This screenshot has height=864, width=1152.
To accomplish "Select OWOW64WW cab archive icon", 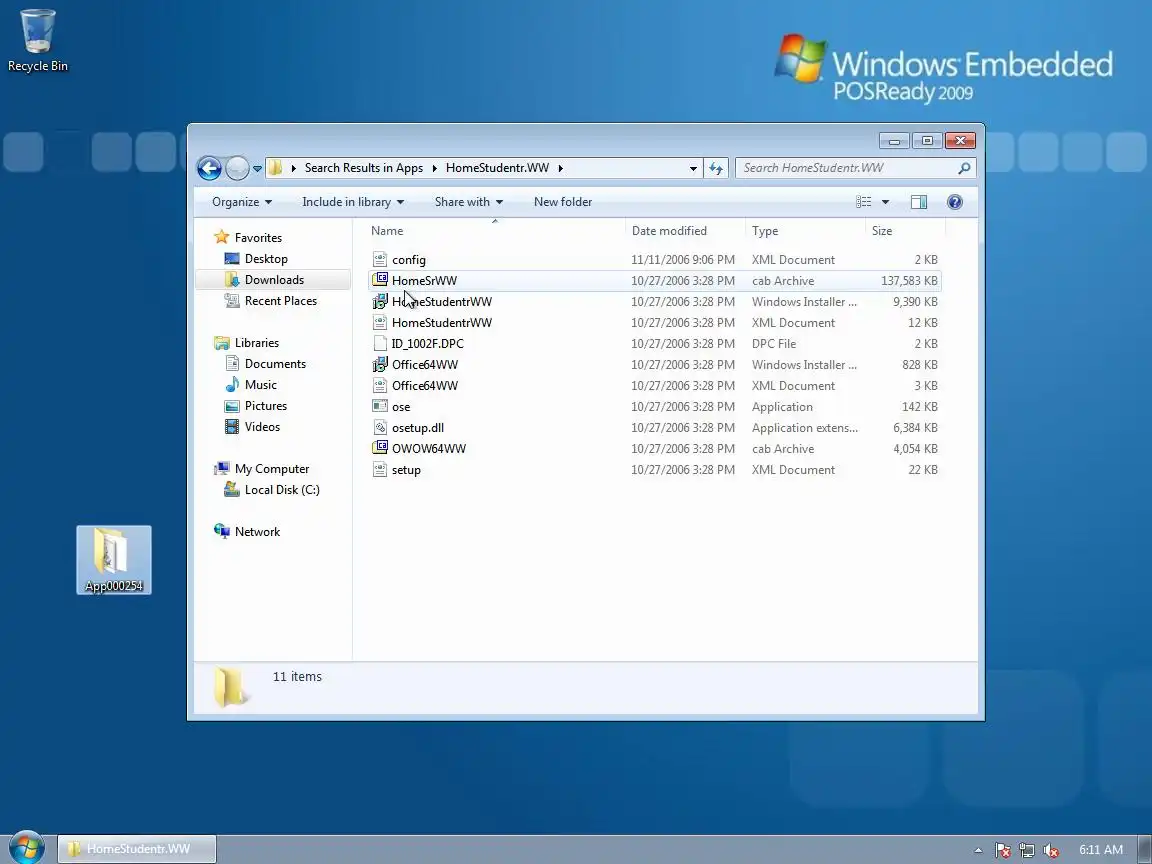I will click(380, 448).
